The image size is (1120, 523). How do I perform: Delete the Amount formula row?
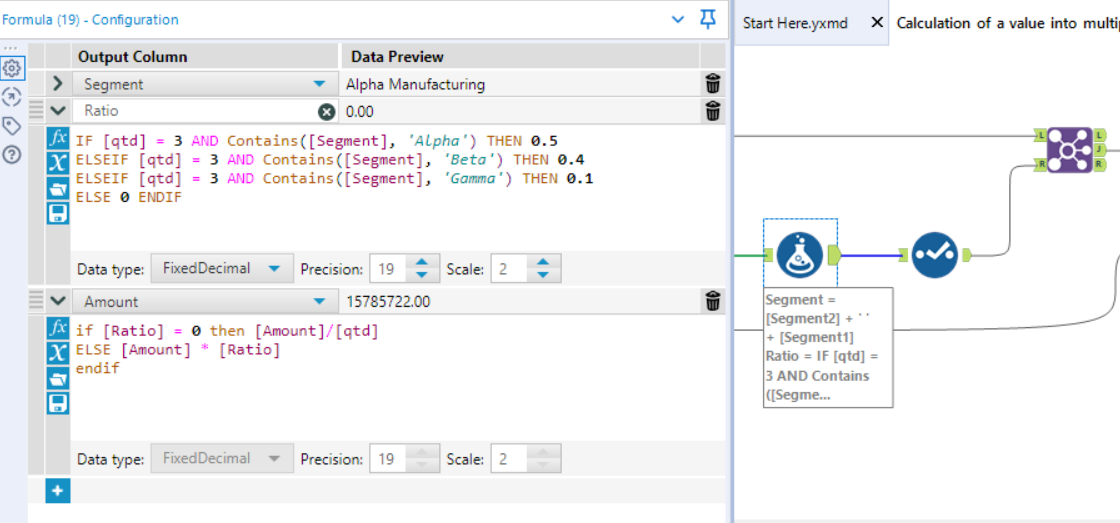(712, 301)
